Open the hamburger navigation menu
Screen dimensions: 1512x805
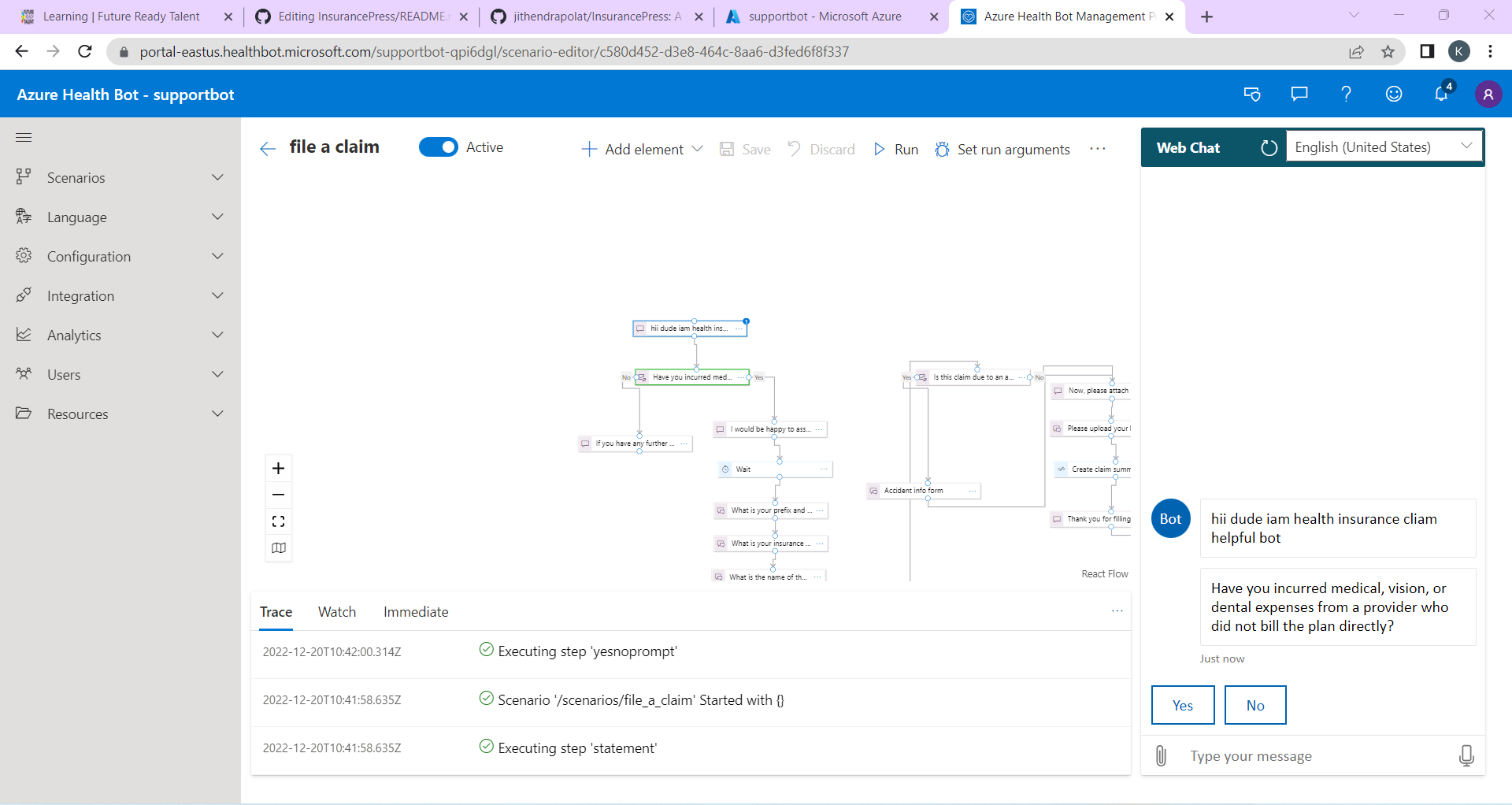[24, 138]
